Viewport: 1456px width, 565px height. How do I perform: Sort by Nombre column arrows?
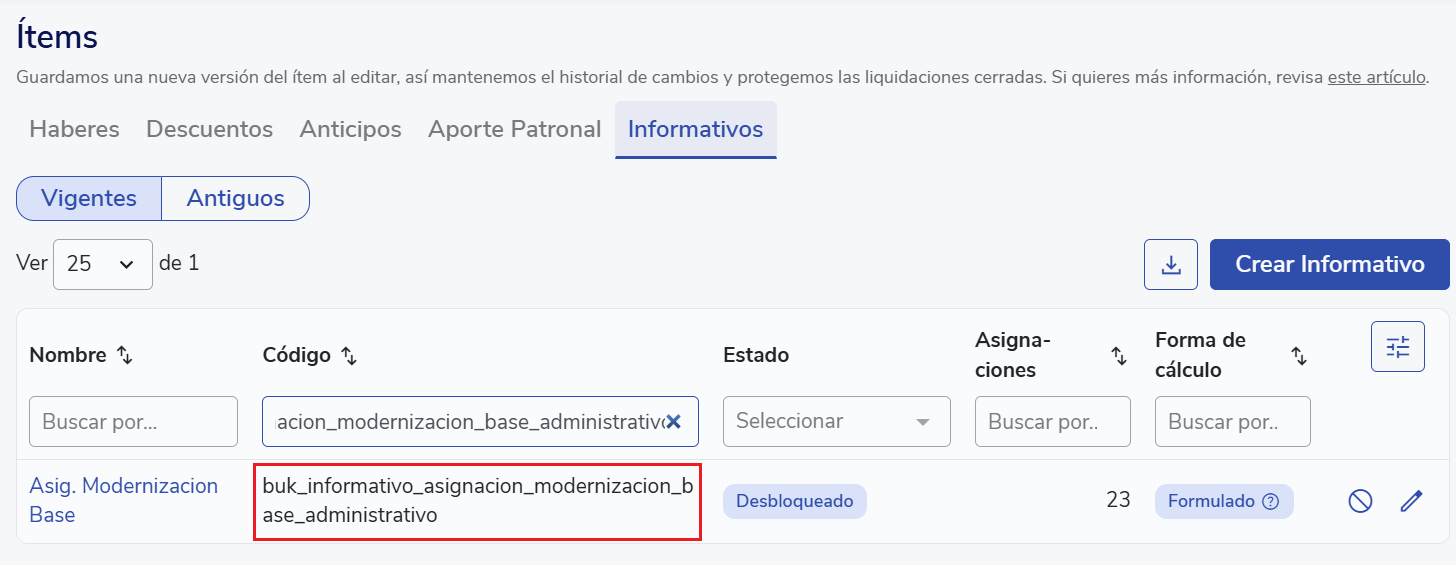point(125,355)
